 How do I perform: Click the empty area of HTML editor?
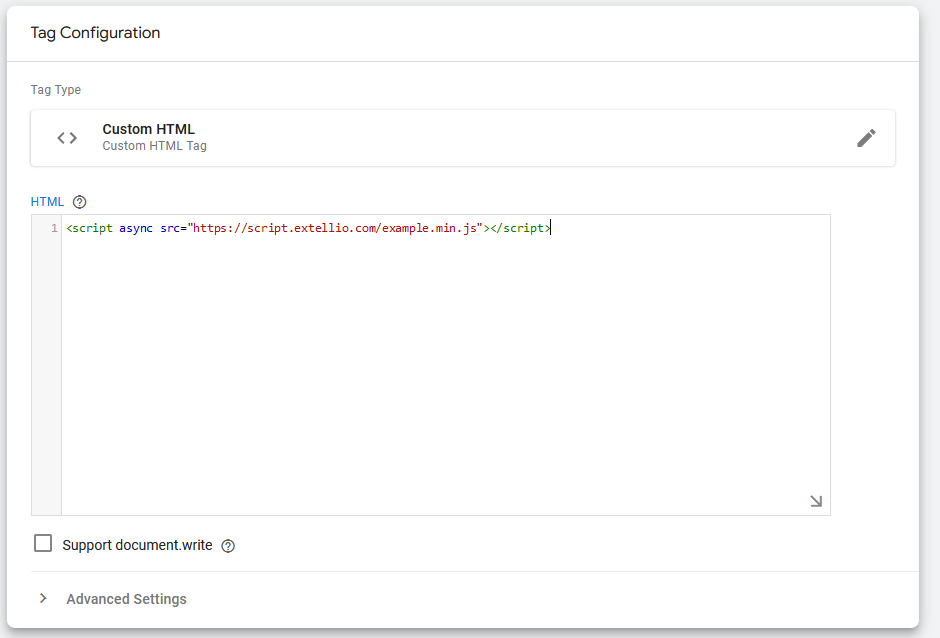point(445,380)
